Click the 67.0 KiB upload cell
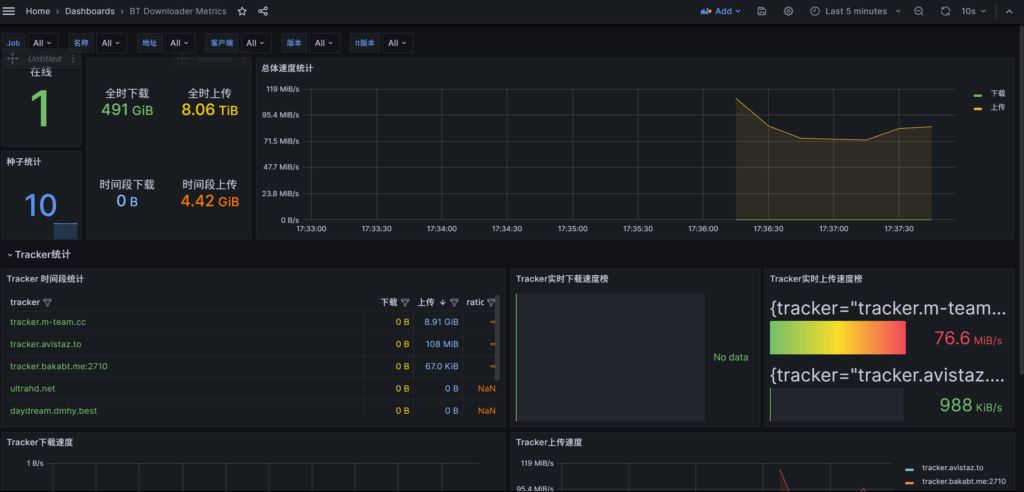The width and height of the screenshot is (1024, 492). click(x=441, y=366)
